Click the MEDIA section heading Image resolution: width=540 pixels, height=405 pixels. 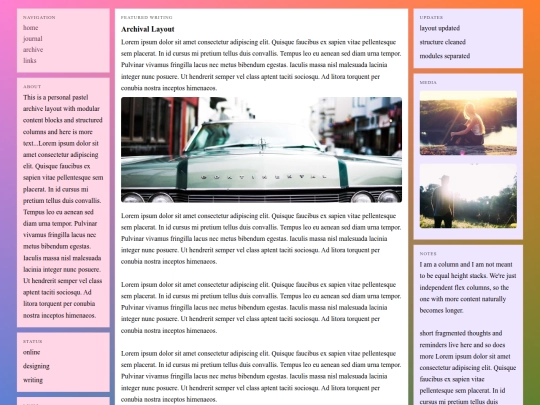[428, 82]
